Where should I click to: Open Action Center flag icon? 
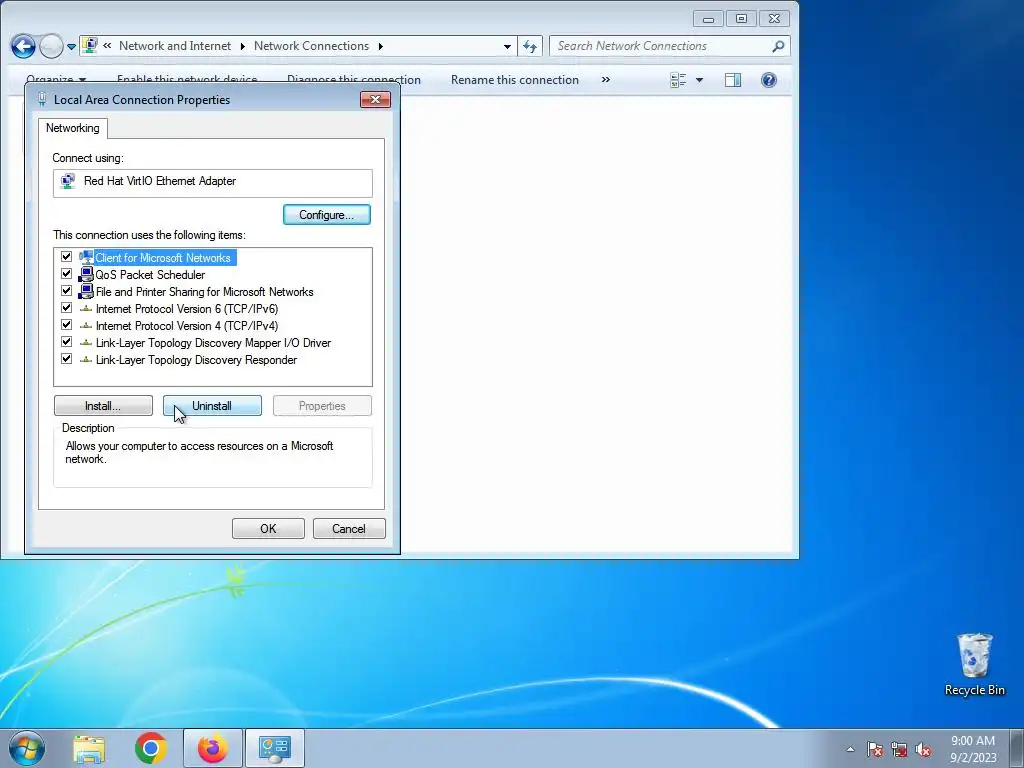click(874, 749)
